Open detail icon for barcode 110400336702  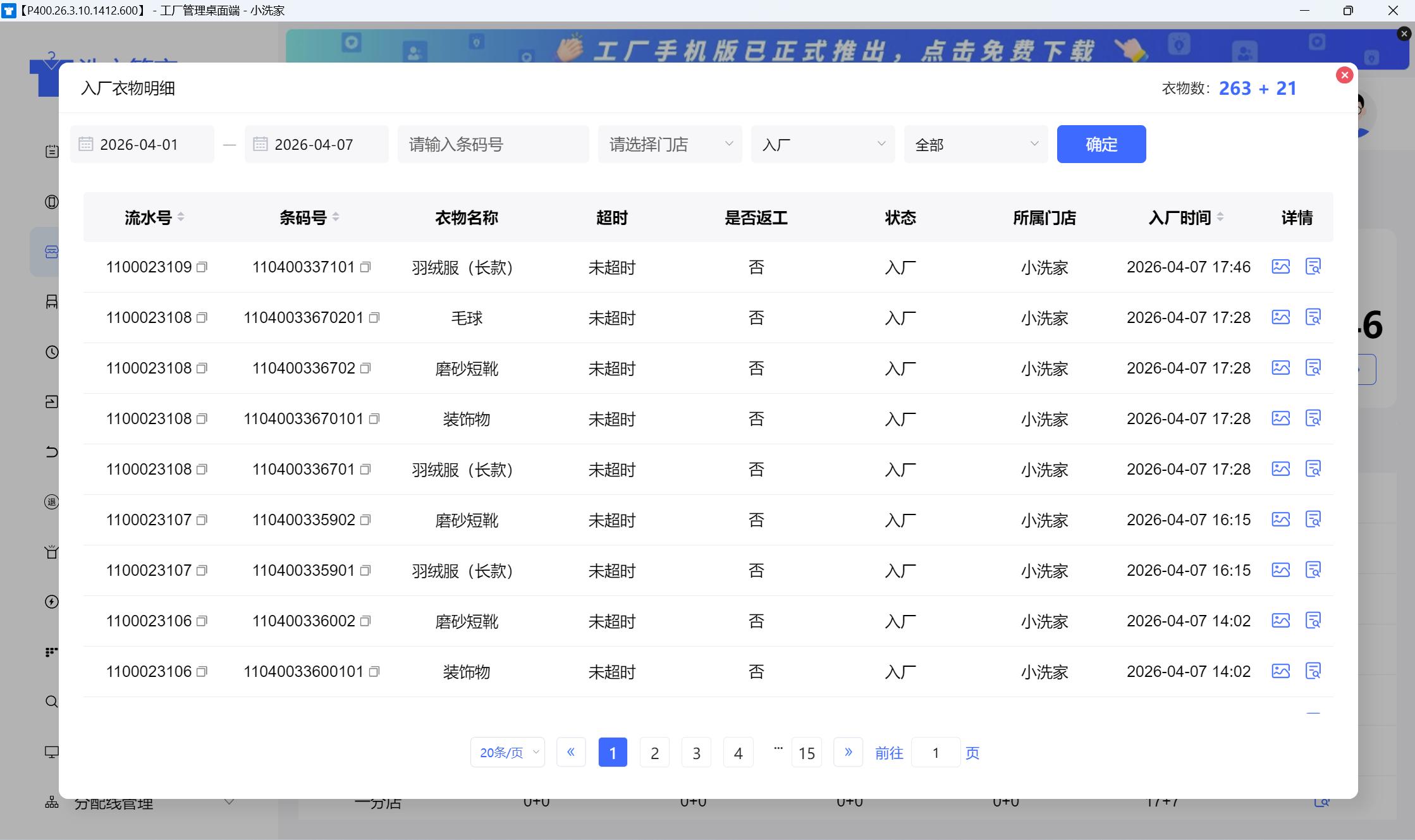pos(1313,368)
